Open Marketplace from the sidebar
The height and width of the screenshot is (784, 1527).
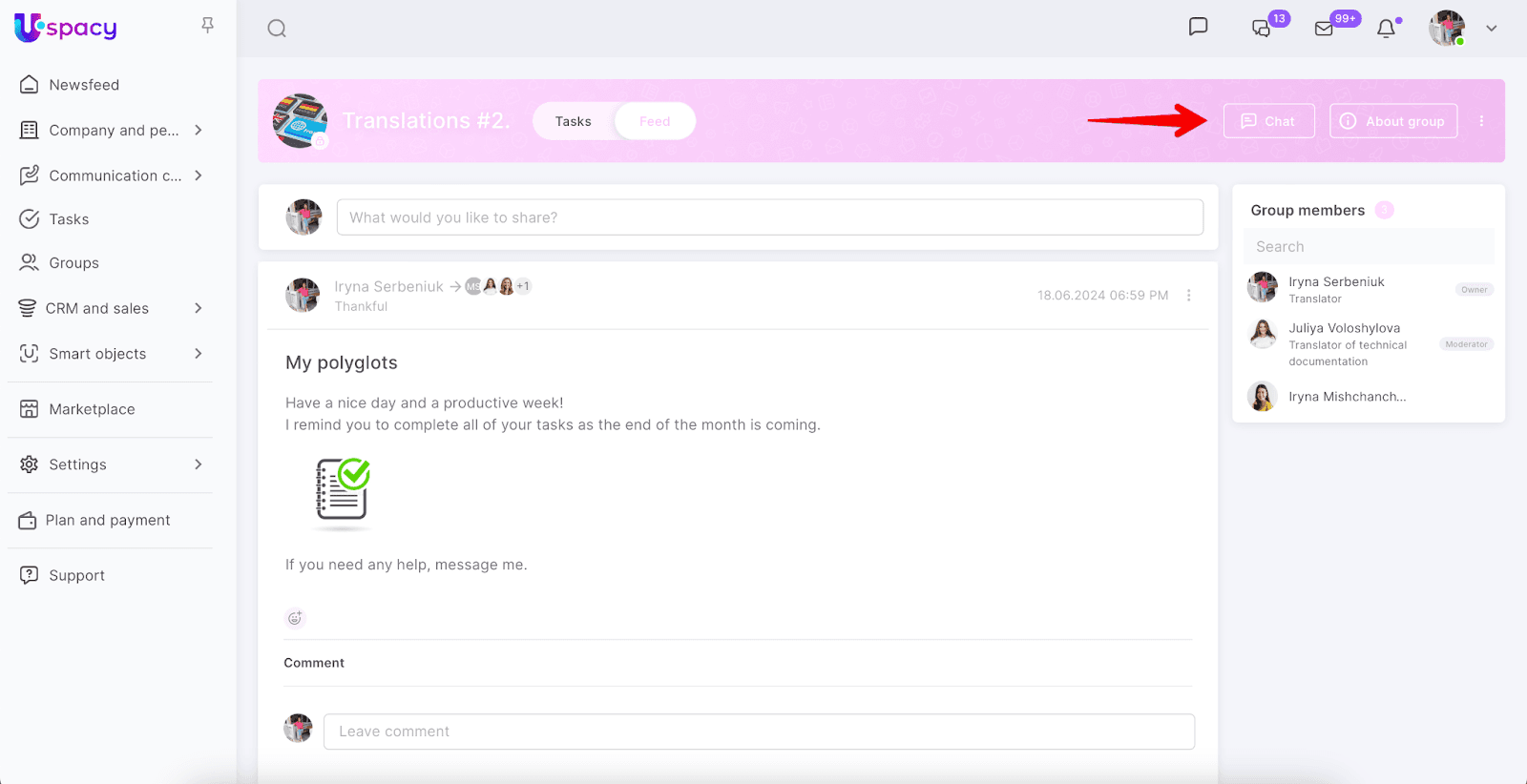pos(92,409)
